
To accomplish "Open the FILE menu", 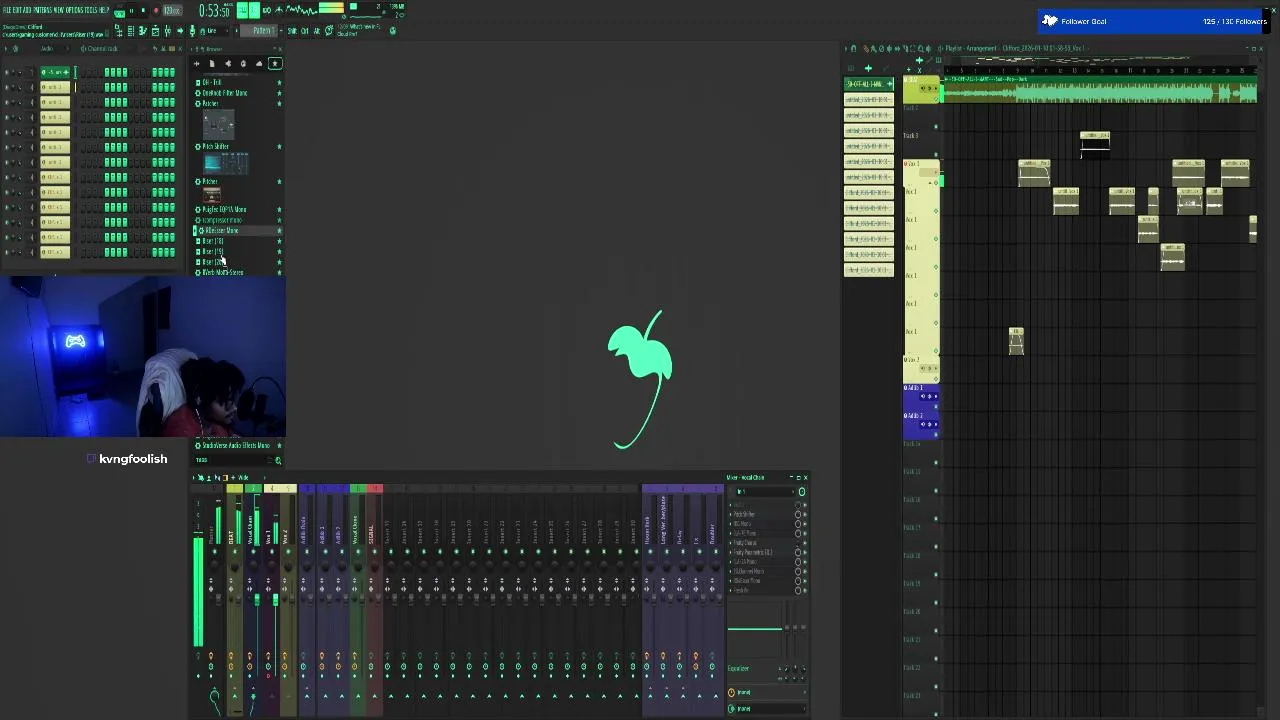I will (x=9, y=10).
